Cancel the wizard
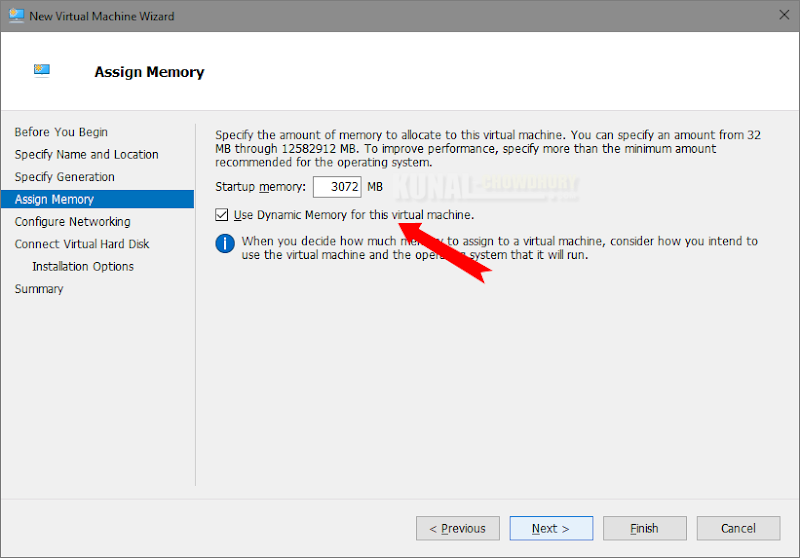The width and height of the screenshot is (800, 558). [738, 528]
